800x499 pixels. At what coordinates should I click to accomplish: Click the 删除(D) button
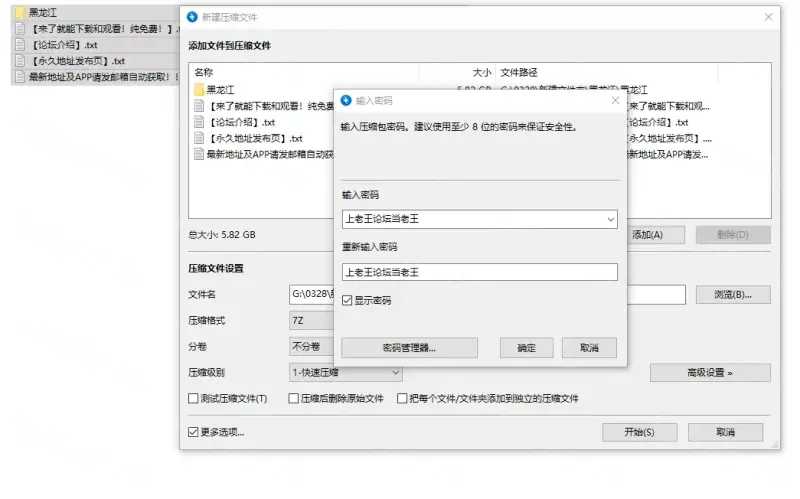pos(733,235)
